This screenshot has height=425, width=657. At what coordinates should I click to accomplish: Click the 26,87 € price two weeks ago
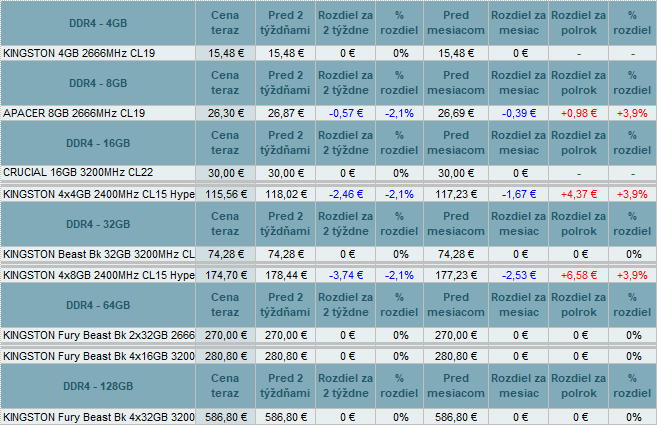coord(285,113)
